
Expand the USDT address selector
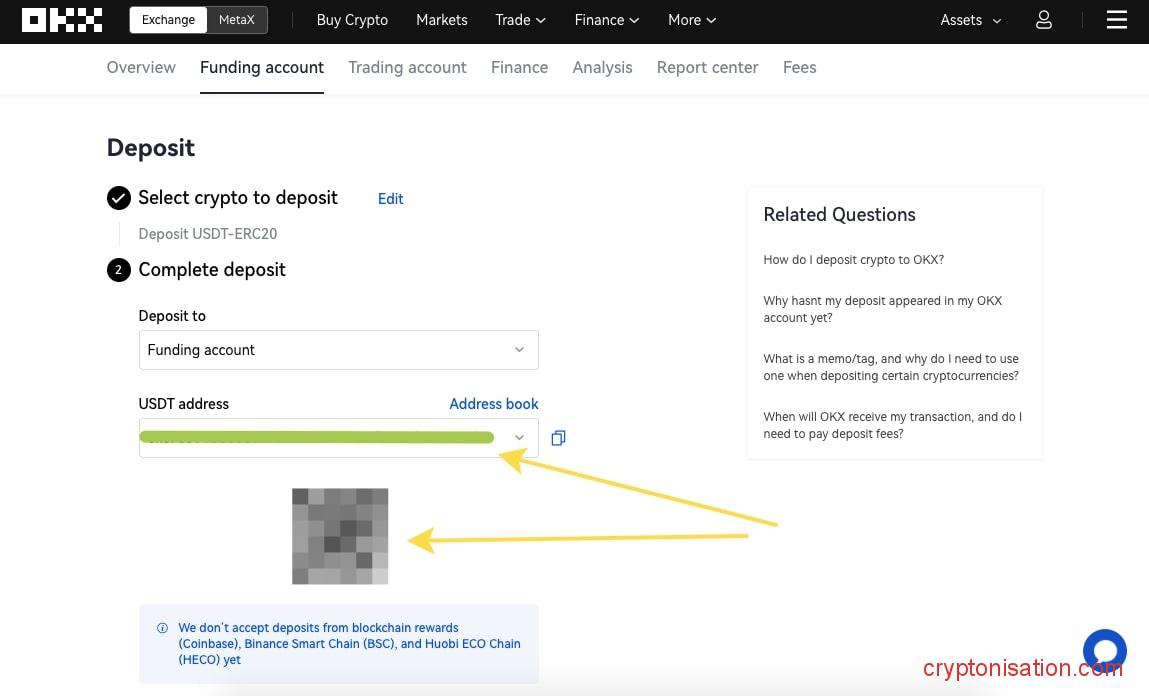[x=519, y=438]
